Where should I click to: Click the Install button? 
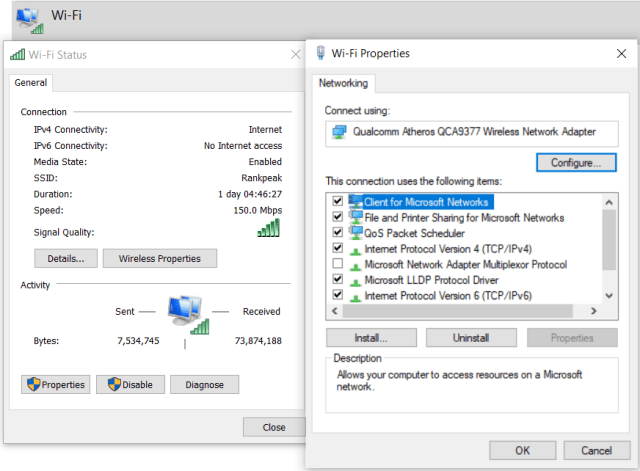pos(371,338)
